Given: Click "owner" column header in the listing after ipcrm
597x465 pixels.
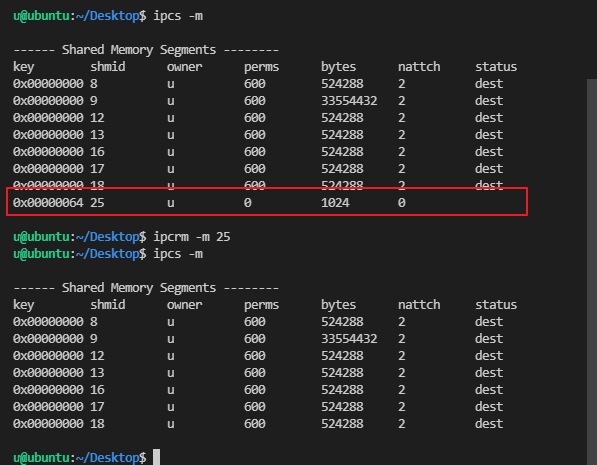Looking at the screenshot, I should (185, 305).
